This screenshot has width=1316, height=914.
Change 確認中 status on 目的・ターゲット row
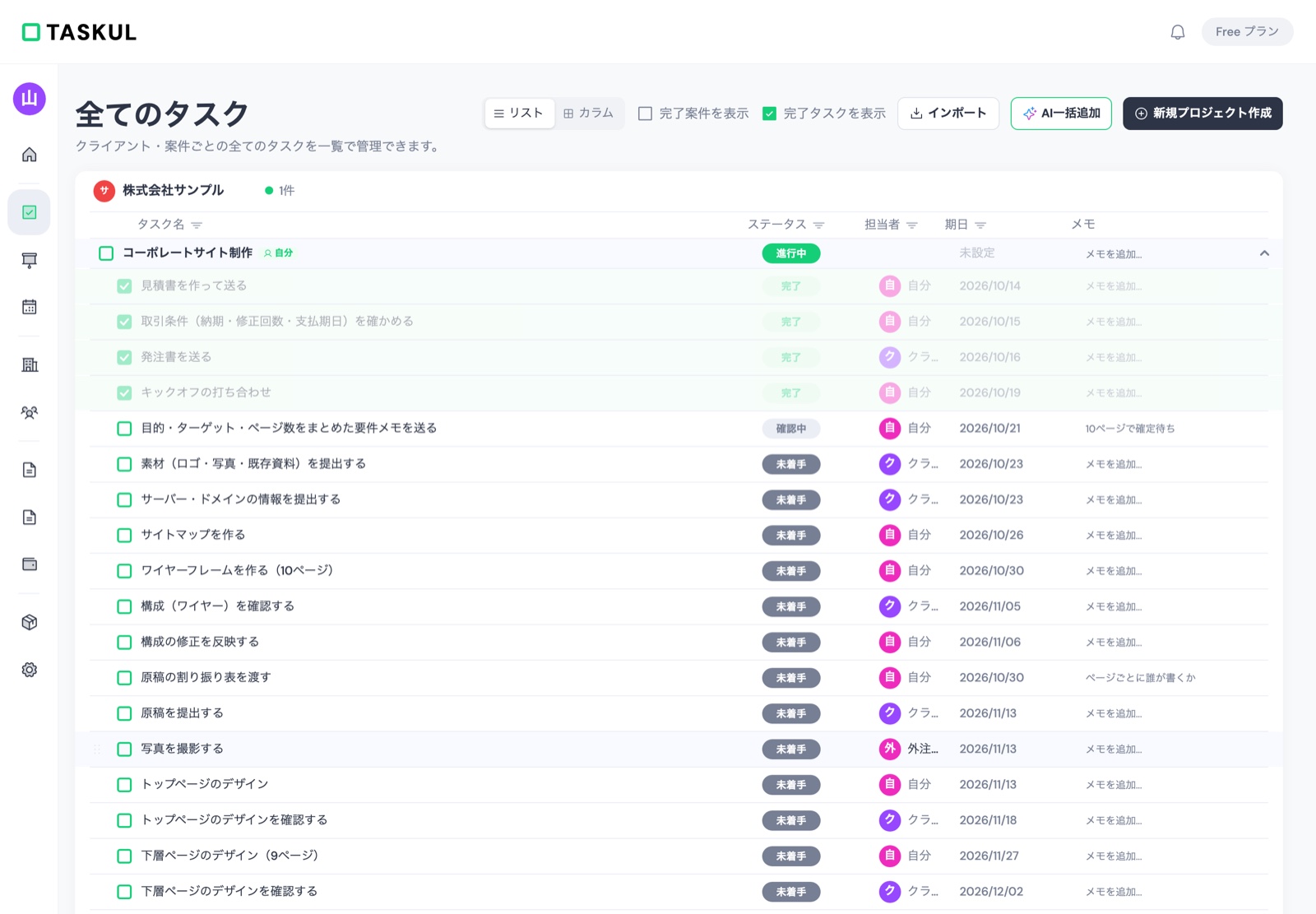(790, 429)
